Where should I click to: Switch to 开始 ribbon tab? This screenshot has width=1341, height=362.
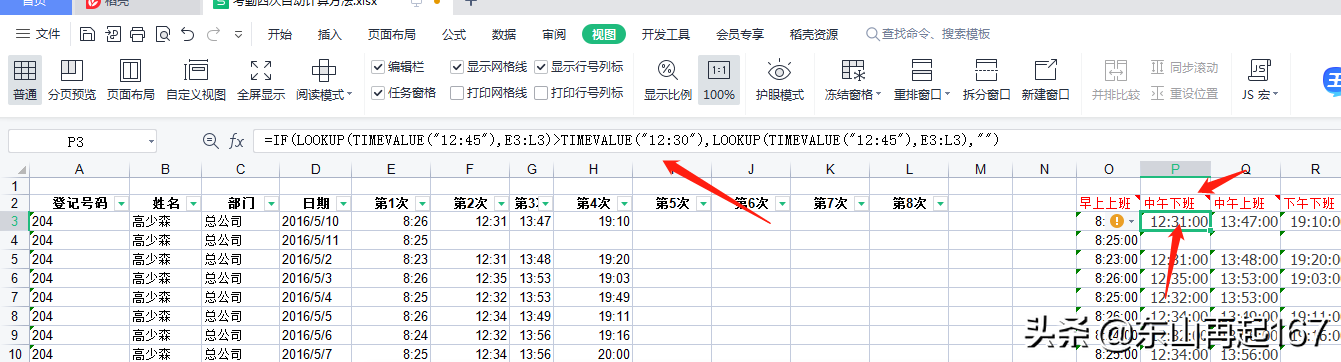point(280,35)
